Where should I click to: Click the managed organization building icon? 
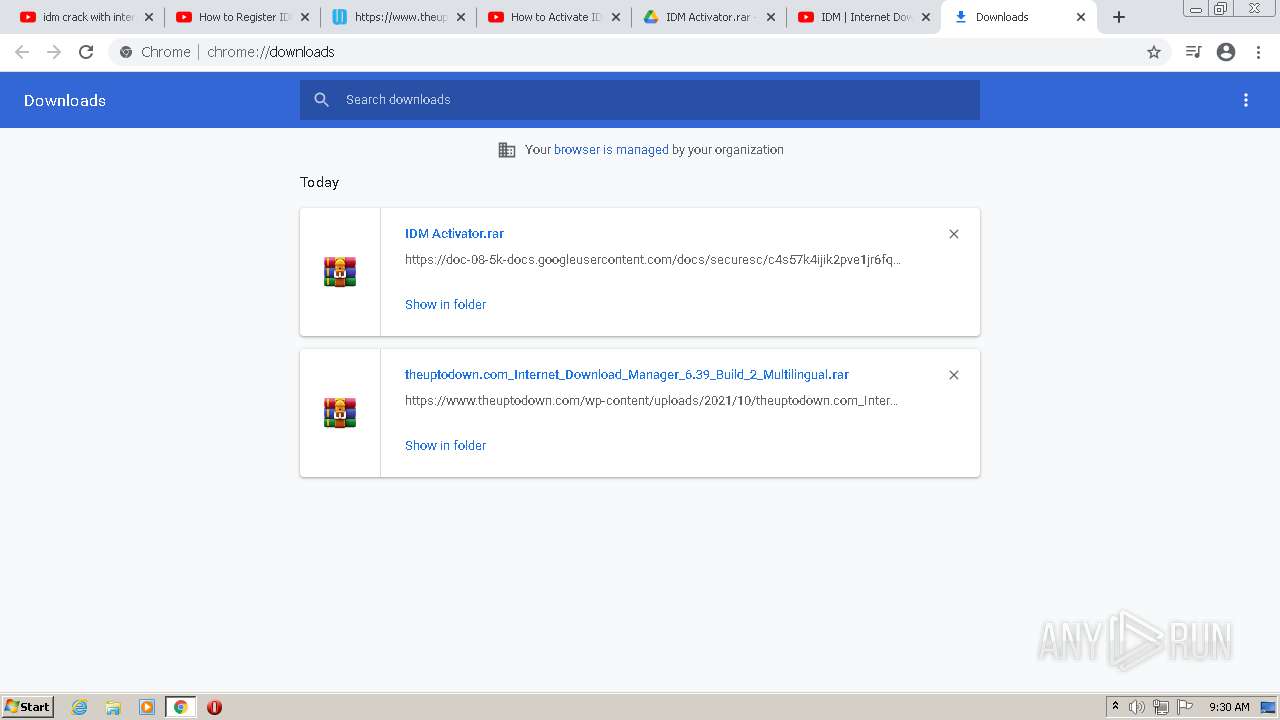tap(507, 150)
